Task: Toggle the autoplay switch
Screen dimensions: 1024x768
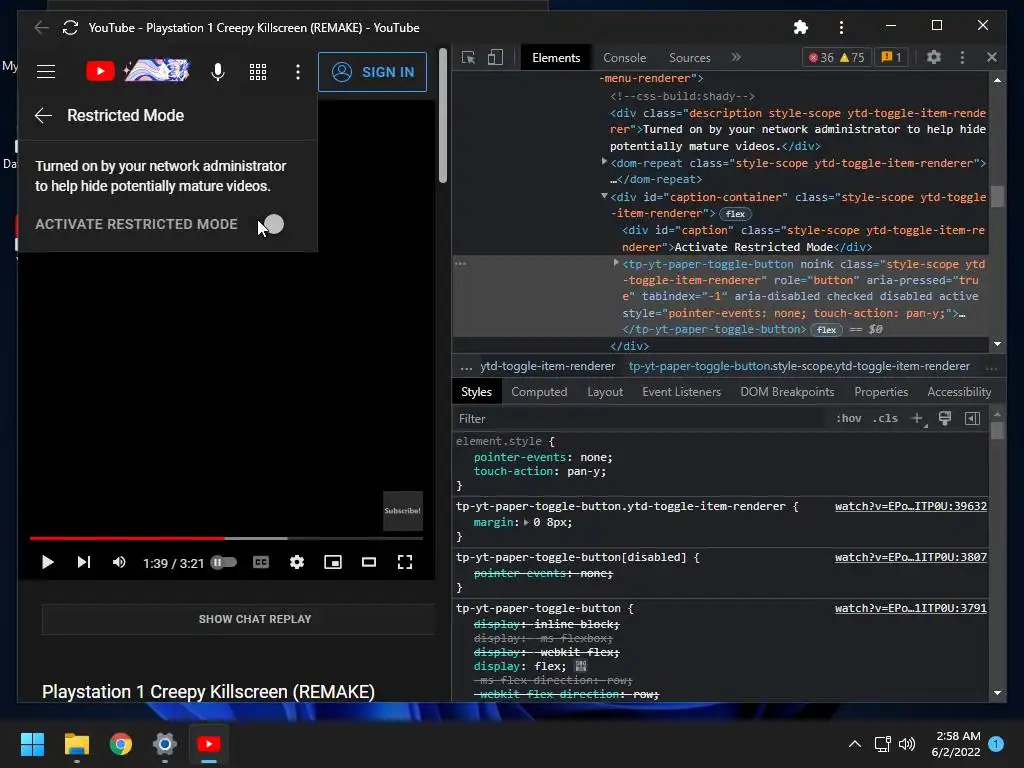Action: coord(223,562)
